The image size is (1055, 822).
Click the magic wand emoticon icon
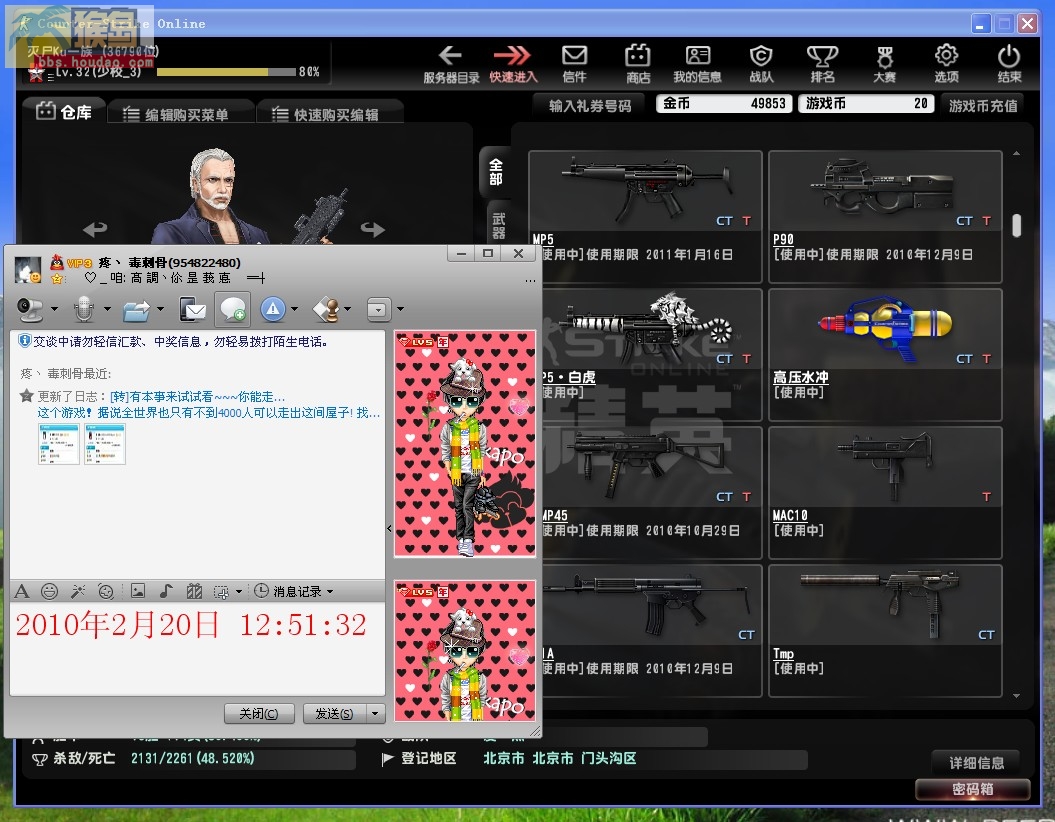pos(78,591)
